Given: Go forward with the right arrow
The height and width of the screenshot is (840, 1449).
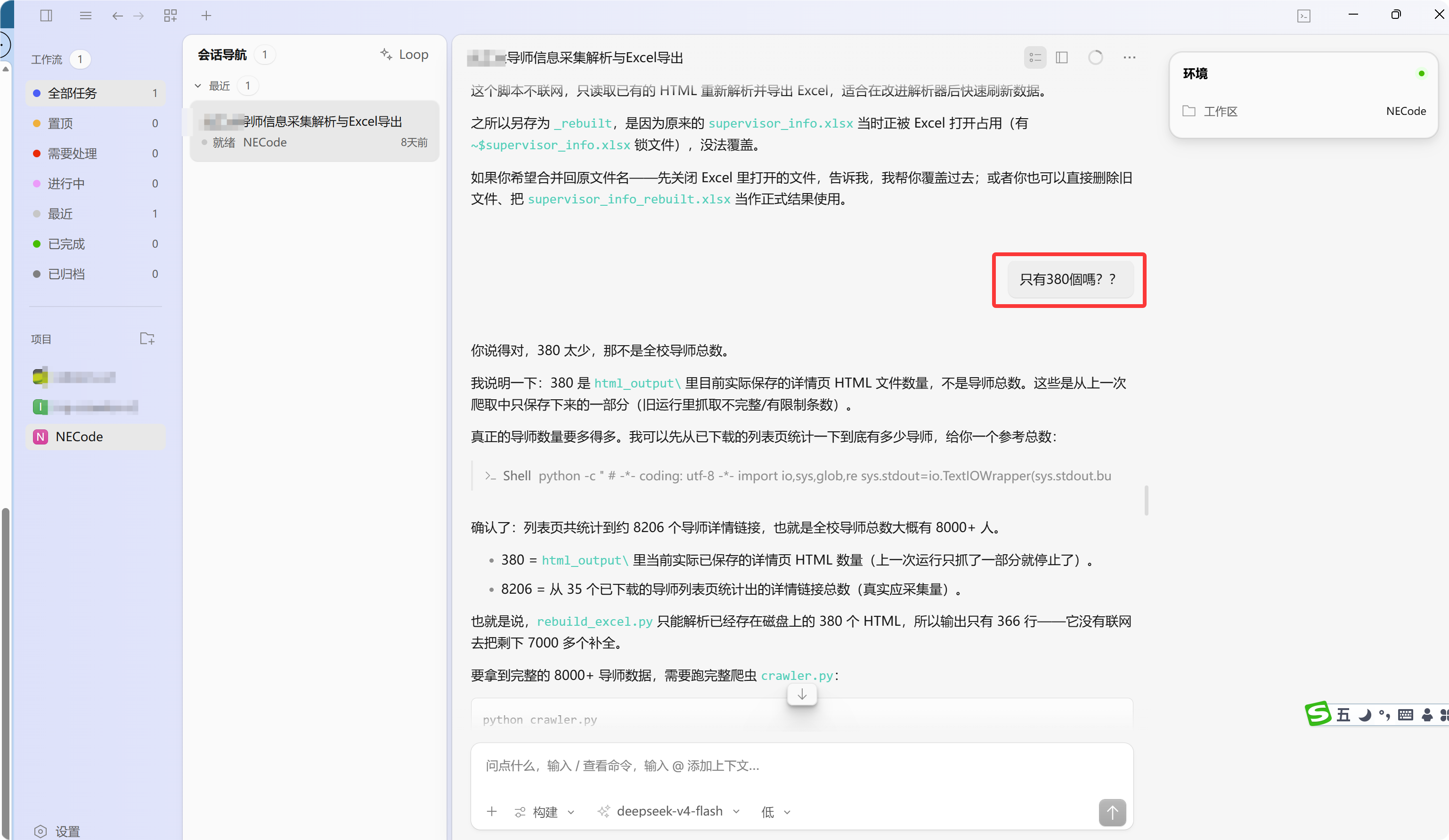Looking at the screenshot, I should coord(138,16).
